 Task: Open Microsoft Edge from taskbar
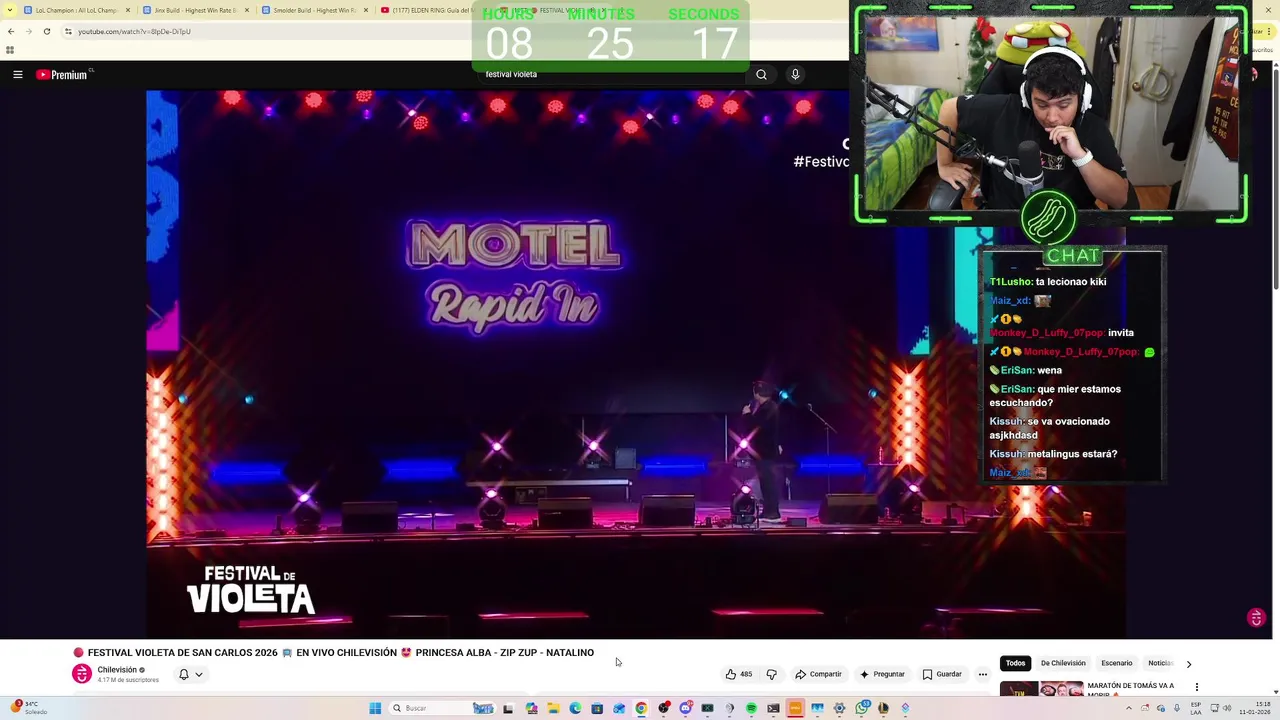pos(575,708)
